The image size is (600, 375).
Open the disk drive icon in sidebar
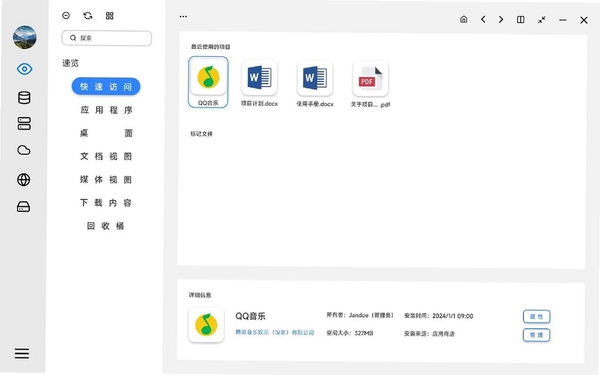pyautogui.click(x=24, y=207)
